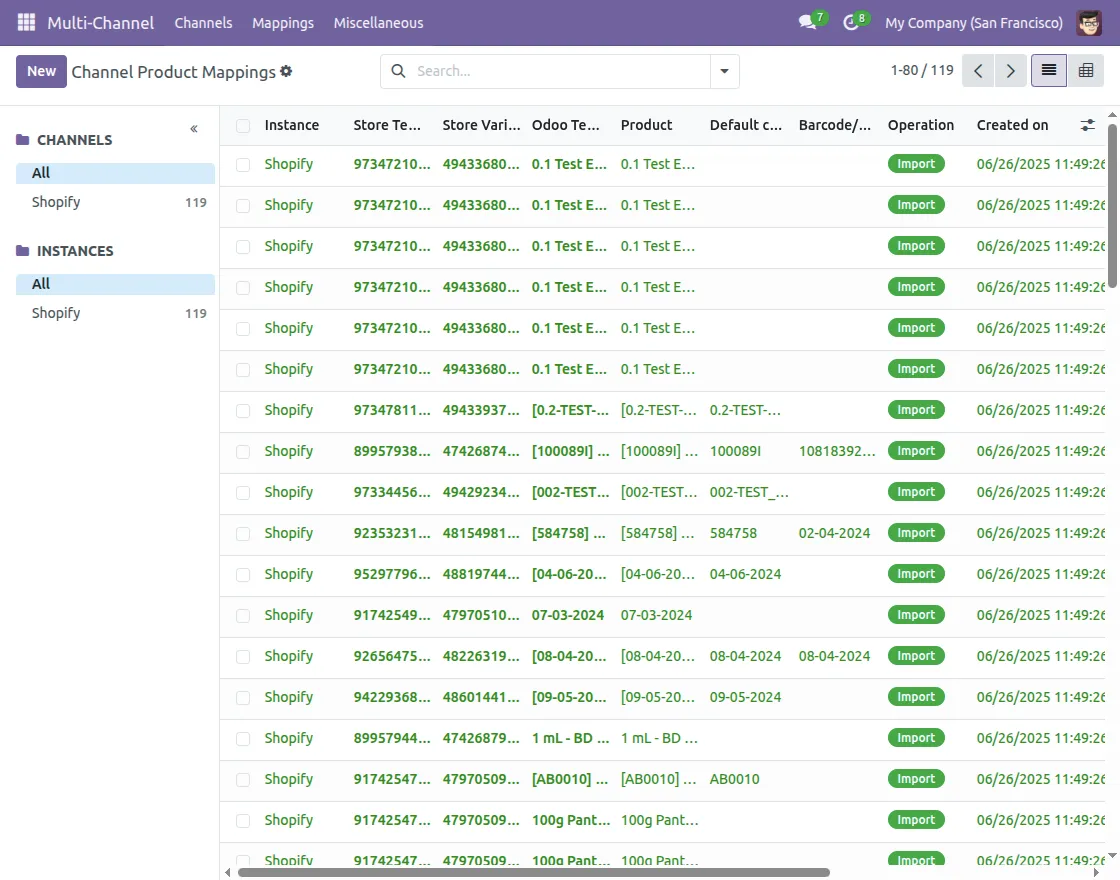
Task: Check the first Shopify row checkbox
Action: 243,165
